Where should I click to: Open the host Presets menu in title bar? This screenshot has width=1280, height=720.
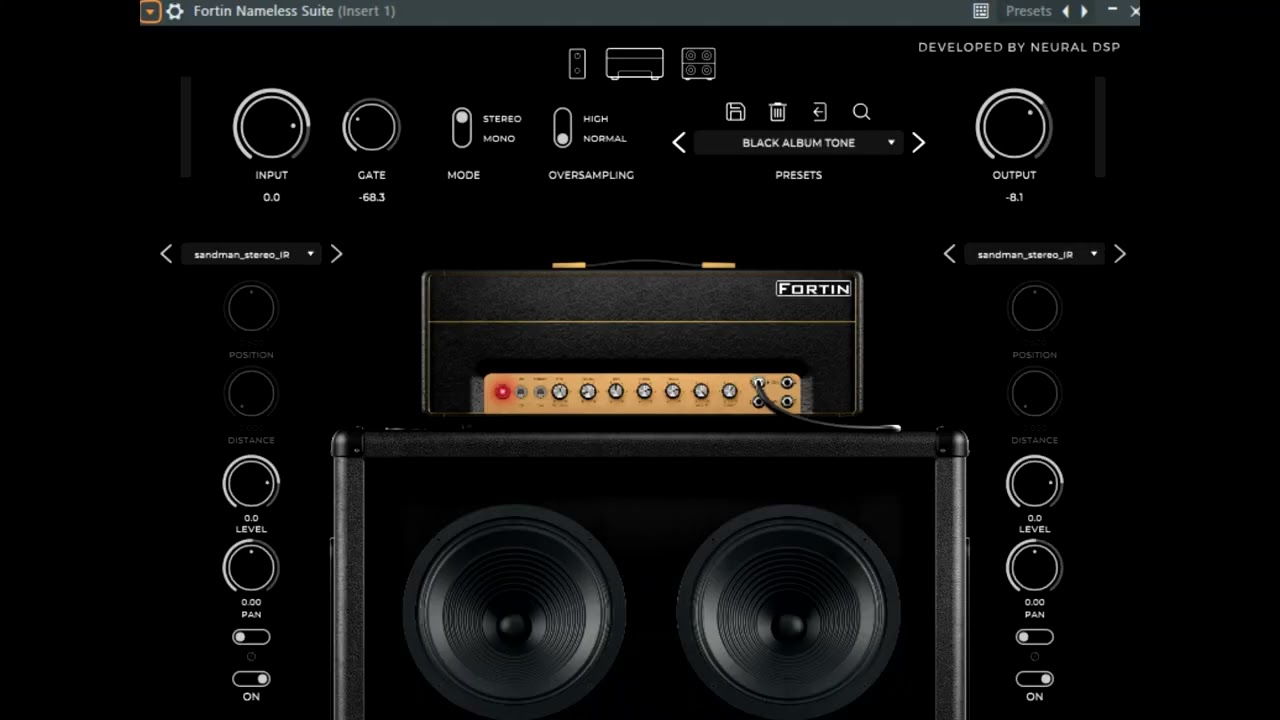point(1028,11)
